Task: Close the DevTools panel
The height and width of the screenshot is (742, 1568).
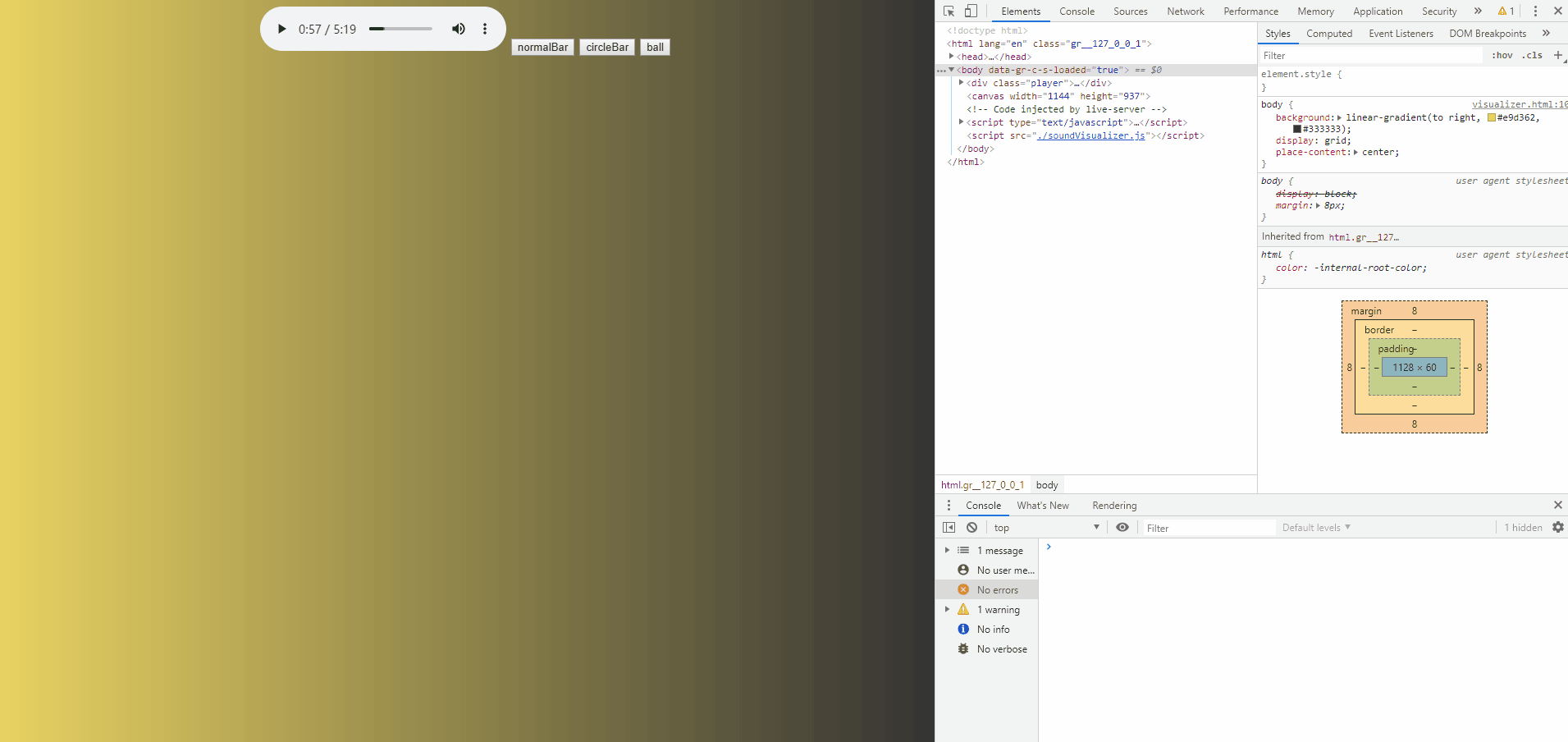Action: tap(1557, 11)
